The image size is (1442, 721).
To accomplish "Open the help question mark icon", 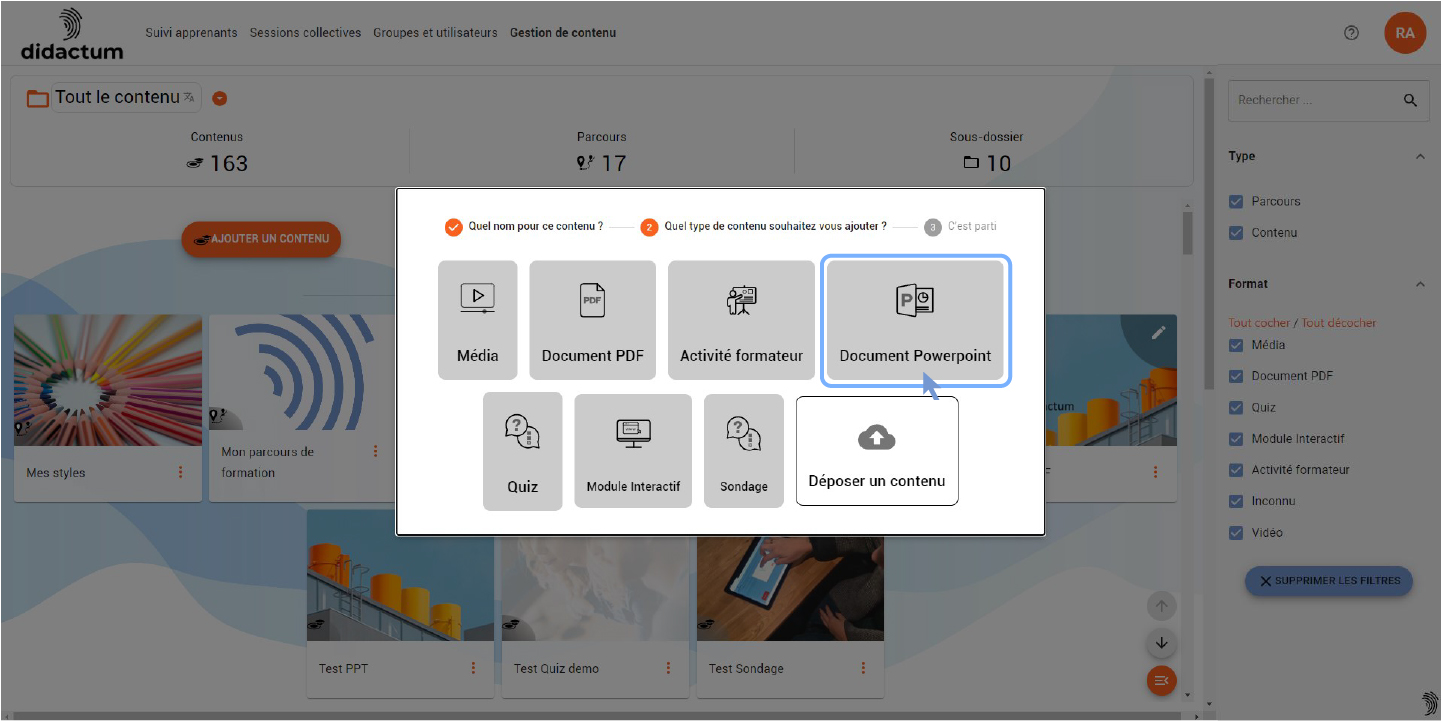I will [x=1352, y=33].
